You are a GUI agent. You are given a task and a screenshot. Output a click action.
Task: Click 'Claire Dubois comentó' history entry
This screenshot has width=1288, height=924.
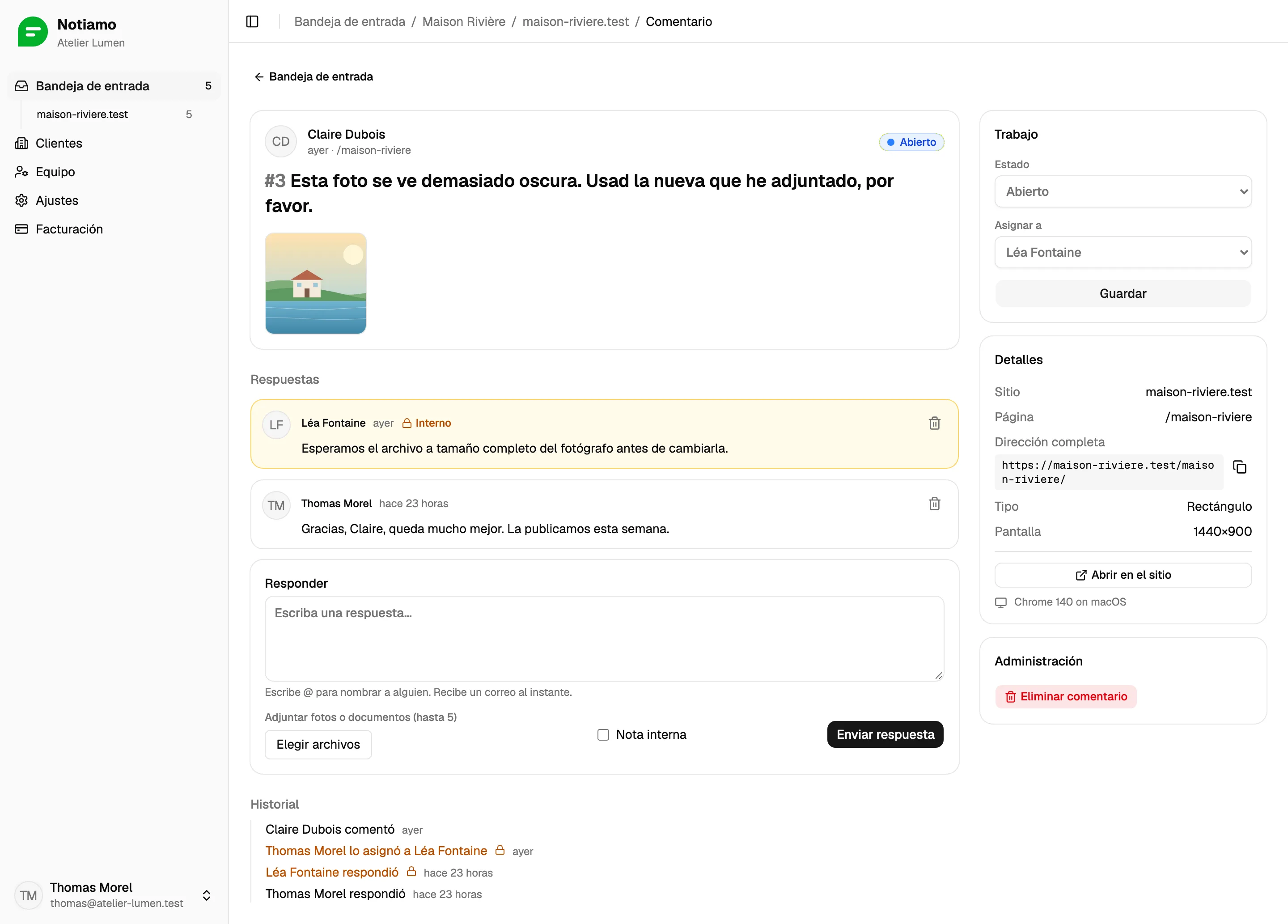330,829
